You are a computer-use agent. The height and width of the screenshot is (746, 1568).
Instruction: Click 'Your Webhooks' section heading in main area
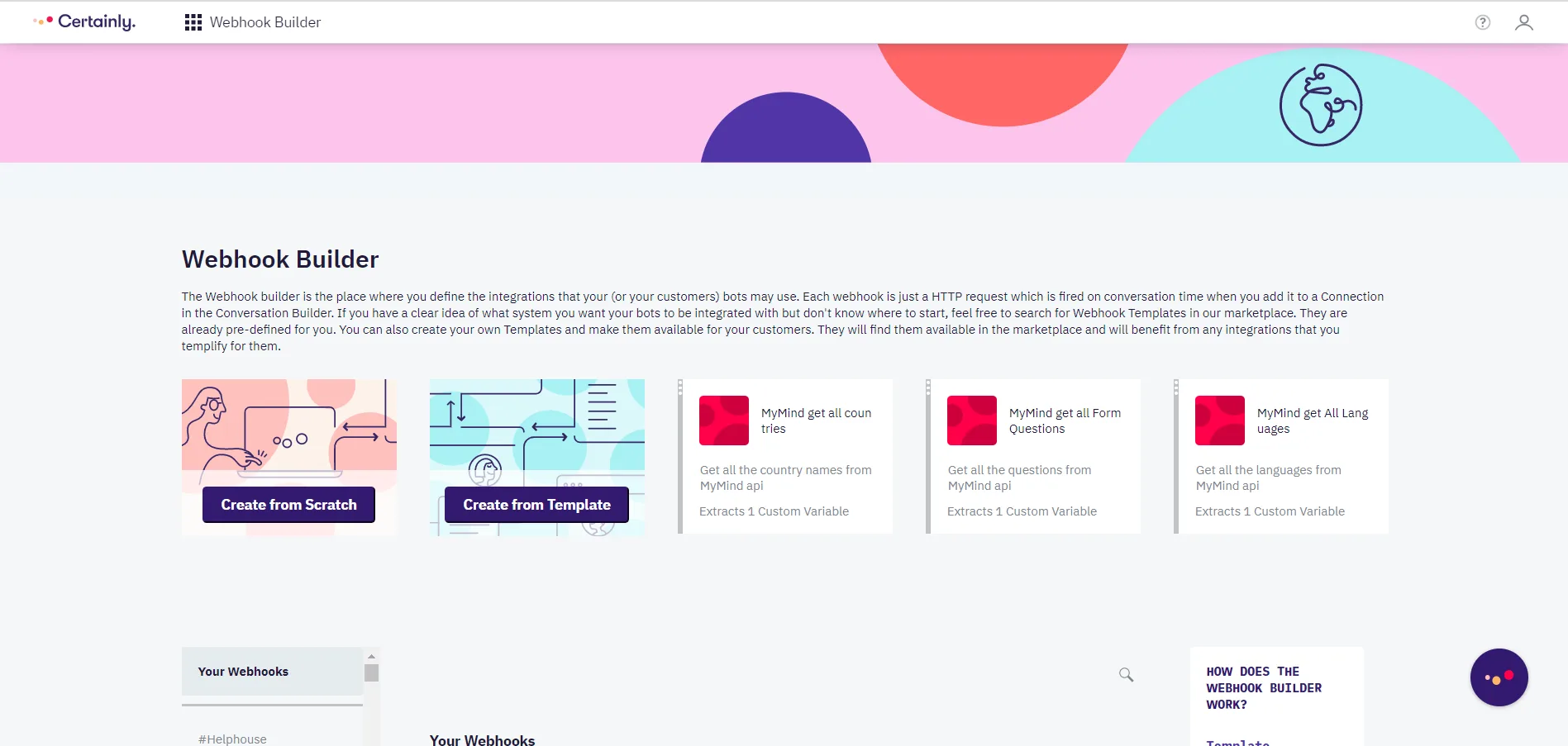482,739
